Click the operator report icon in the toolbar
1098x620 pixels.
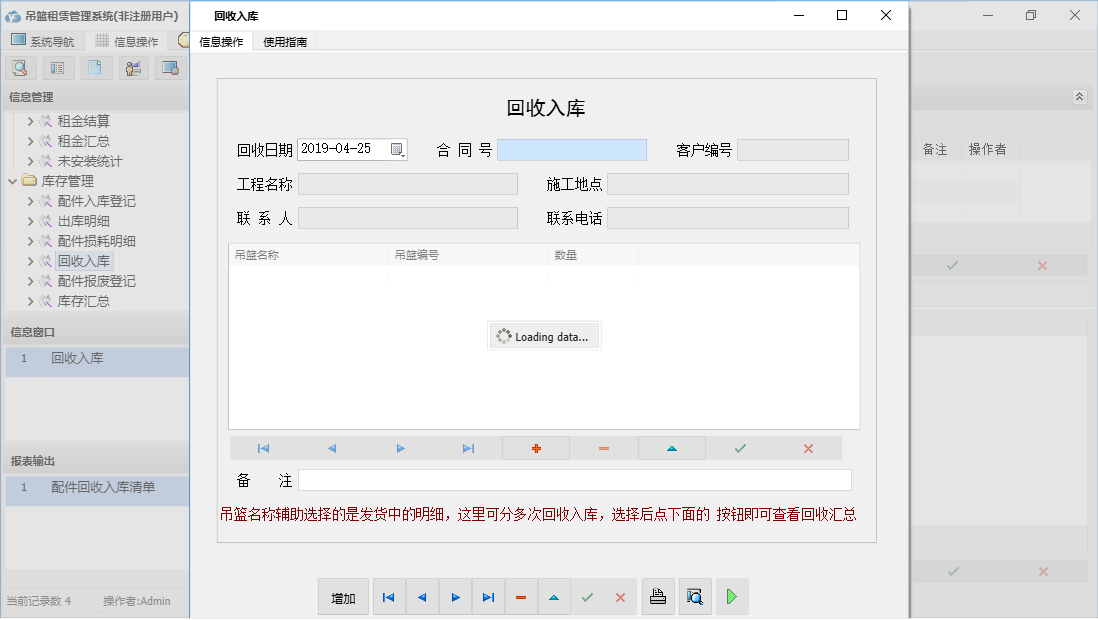click(x=132, y=67)
